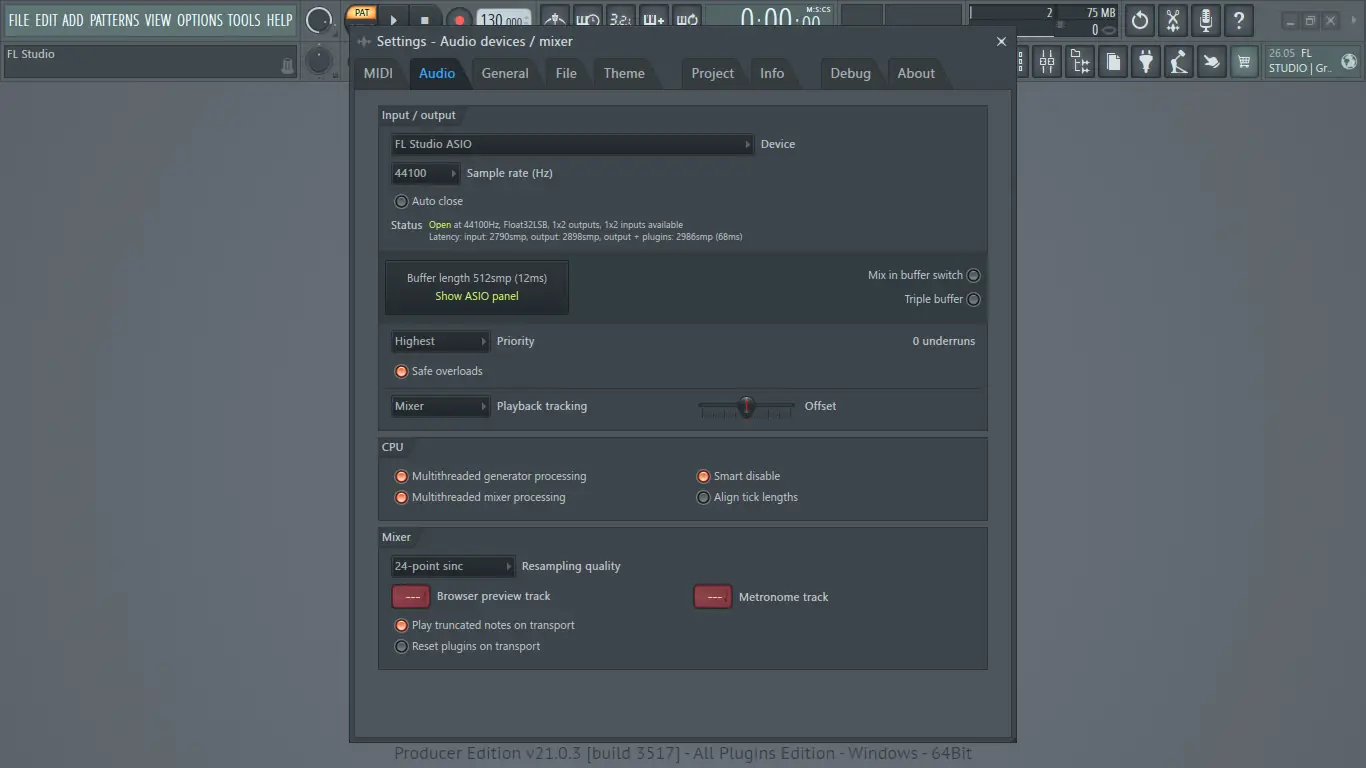Open the OPTIONS menu
Image resolution: width=1366 pixels, height=768 pixels.
point(200,18)
